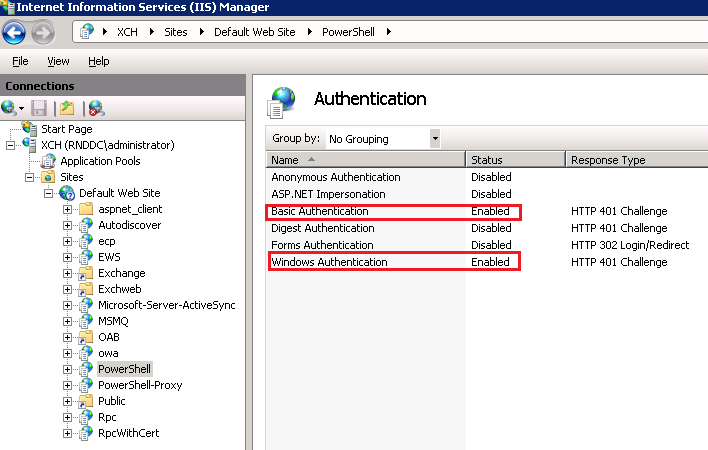
Task: Click the PowerShell breadcrumb segment
Action: pyautogui.click(x=348, y=32)
